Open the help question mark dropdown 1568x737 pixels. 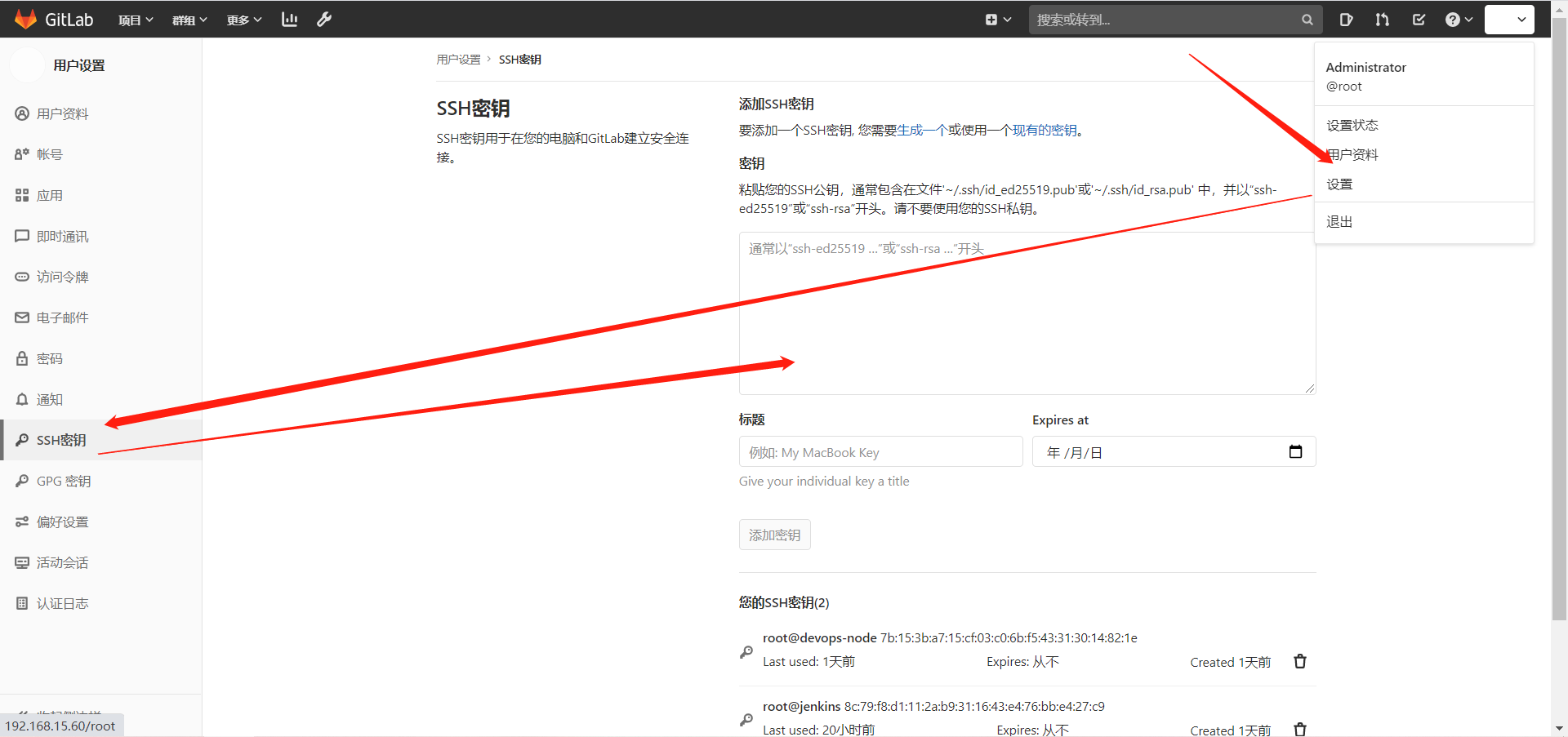click(x=1458, y=20)
